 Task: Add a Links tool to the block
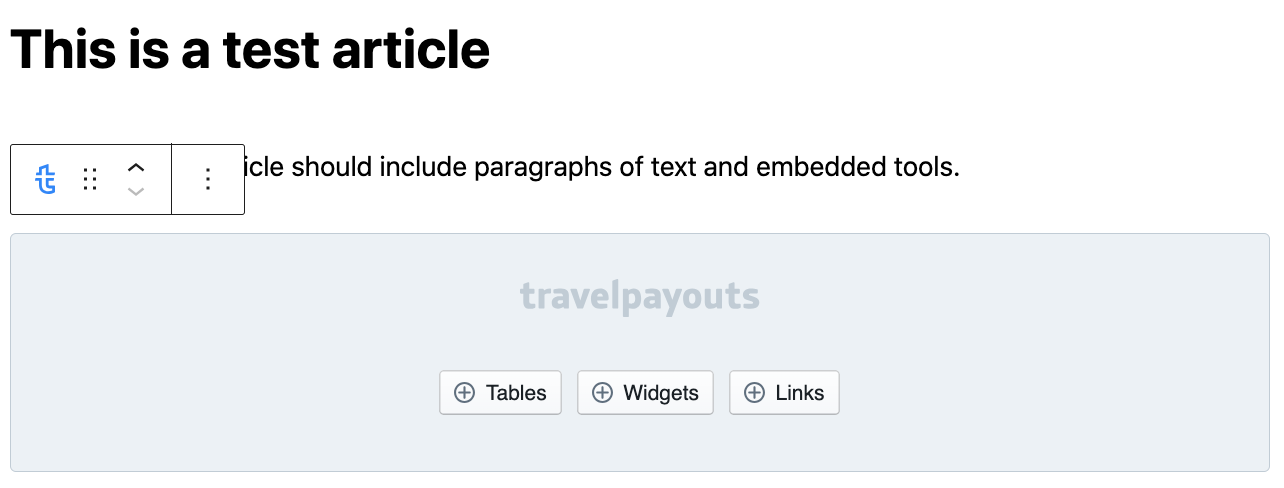coord(784,393)
